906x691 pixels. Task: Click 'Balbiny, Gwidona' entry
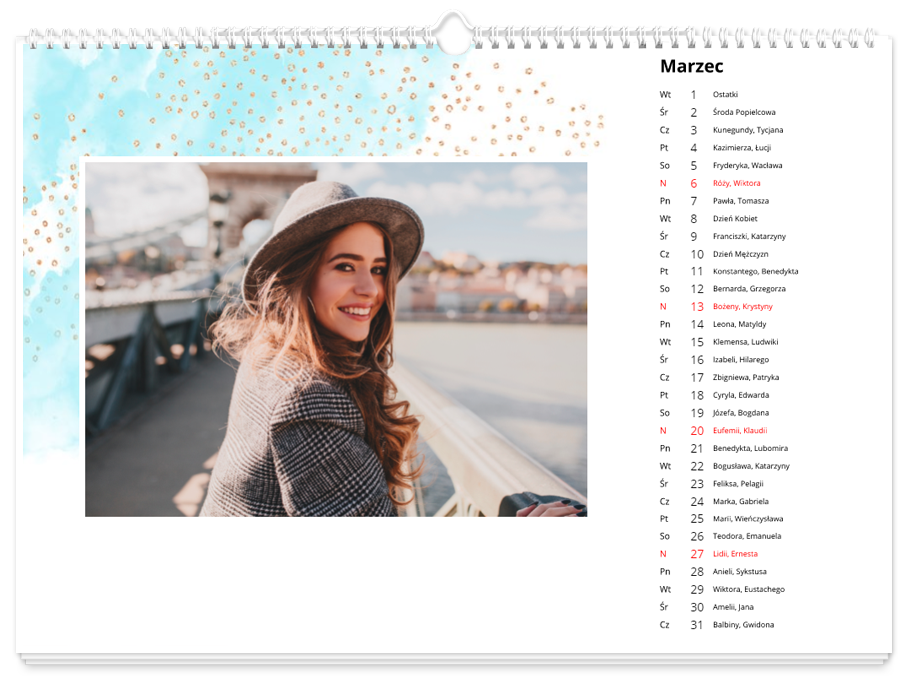[x=743, y=625]
